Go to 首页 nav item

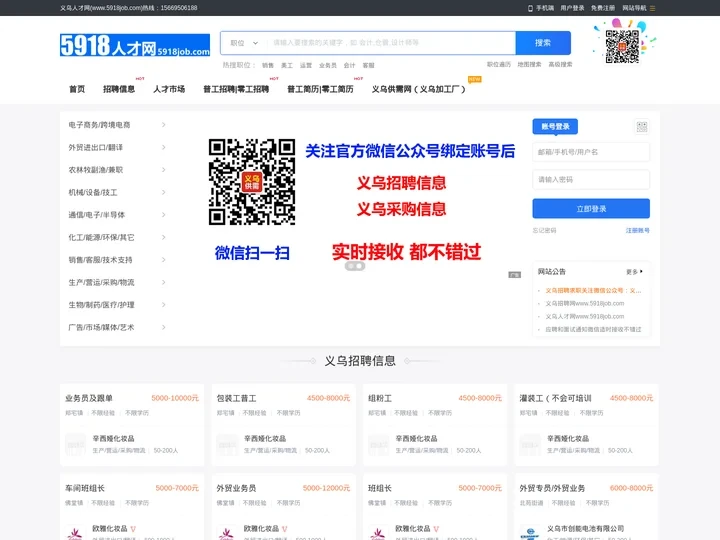pyautogui.click(x=77, y=89)
